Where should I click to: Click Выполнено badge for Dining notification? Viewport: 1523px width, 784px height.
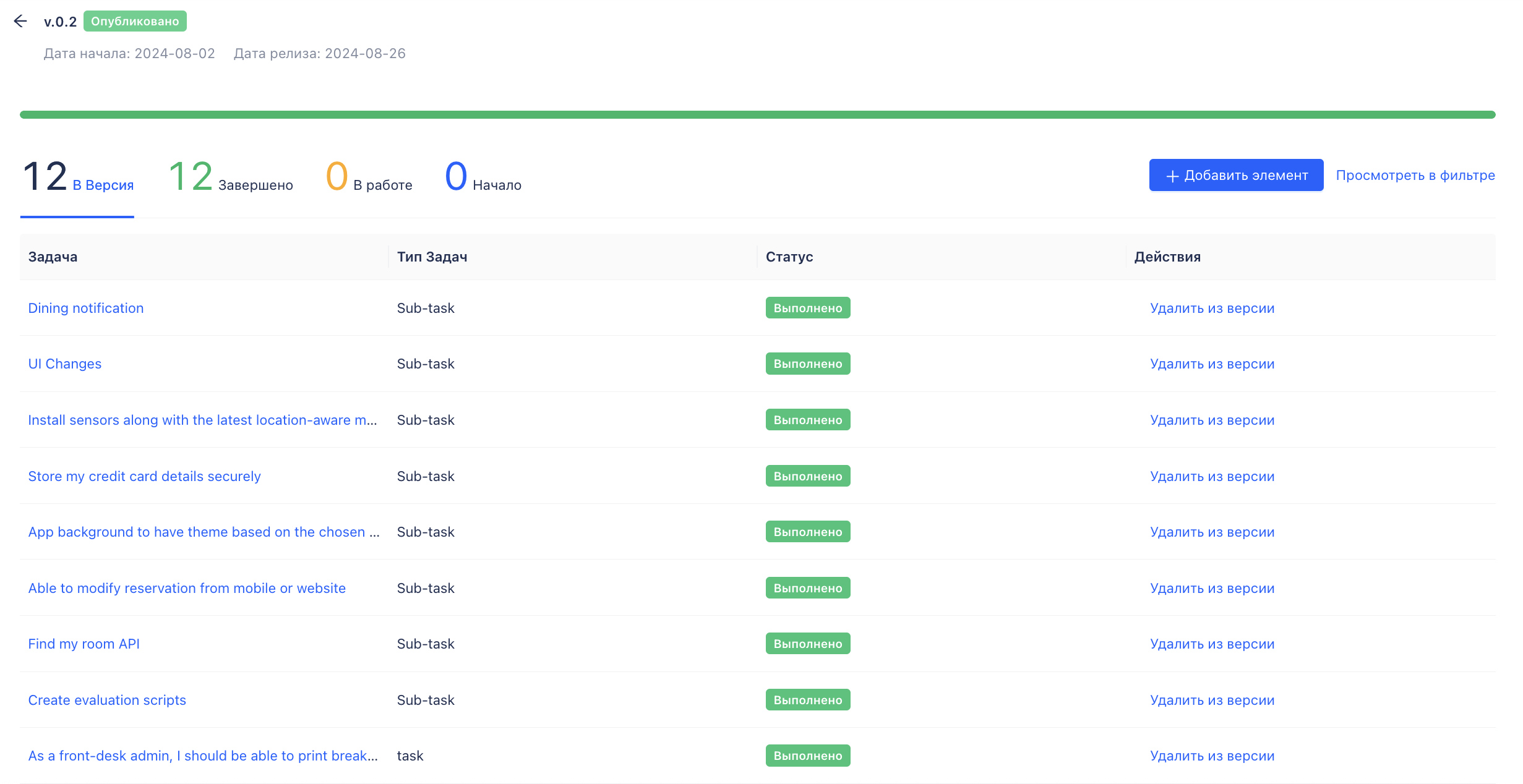[x=808, y=308]
